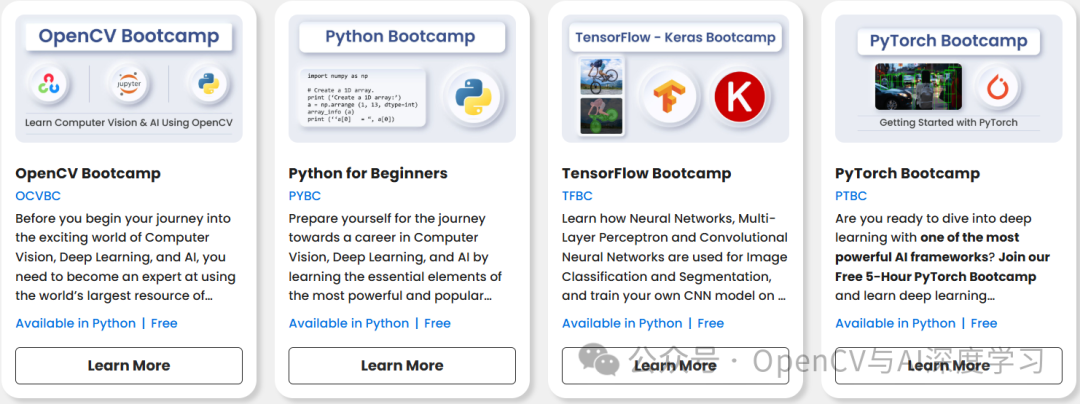
Task: Click the OpenCV logo icon
Action: click(50, 85)
